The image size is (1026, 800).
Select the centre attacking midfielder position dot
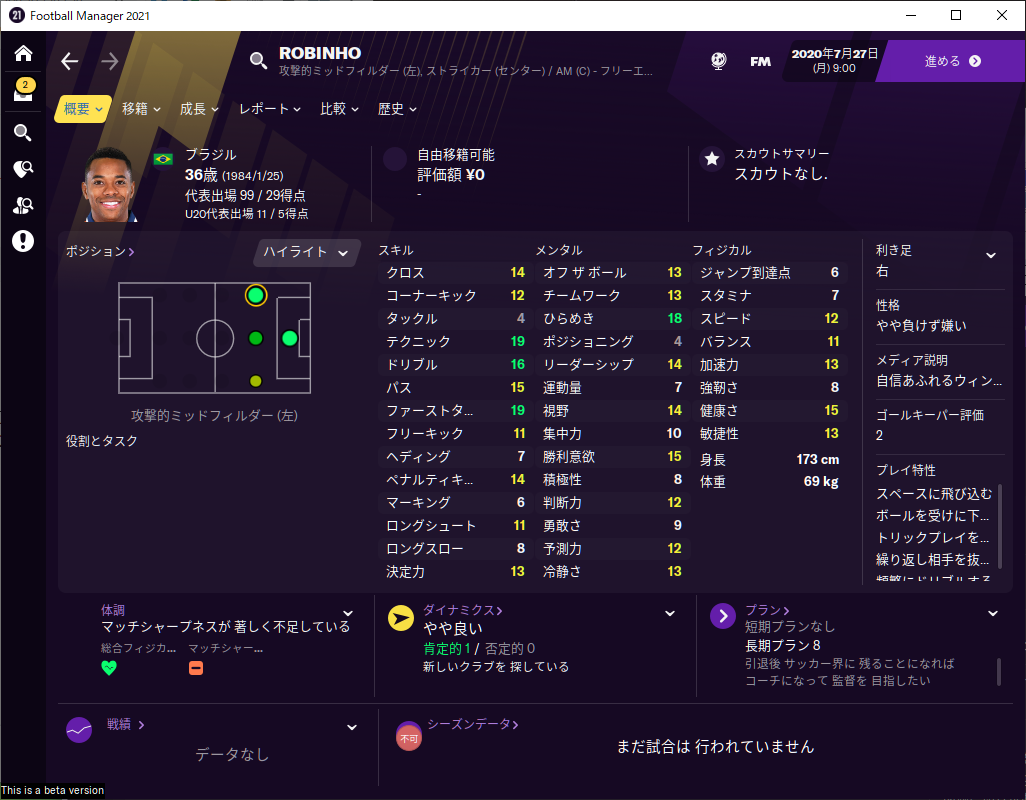coord(256,338)
